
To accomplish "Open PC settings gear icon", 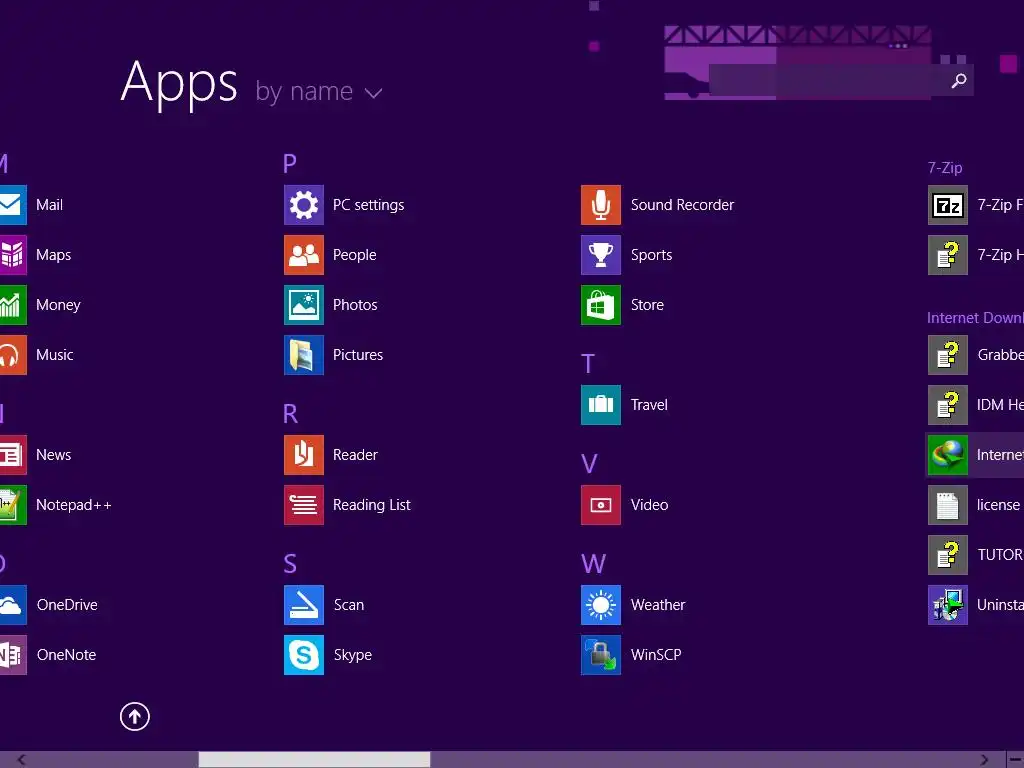I will (x=304, y=205).
